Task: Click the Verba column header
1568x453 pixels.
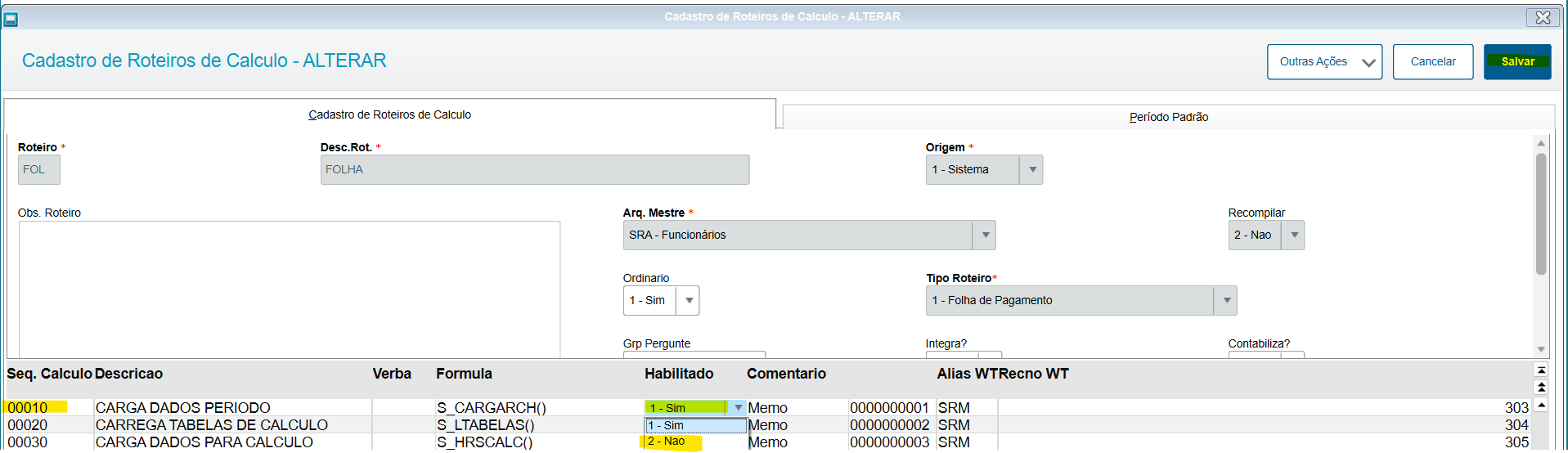Action: coord(392,374)
